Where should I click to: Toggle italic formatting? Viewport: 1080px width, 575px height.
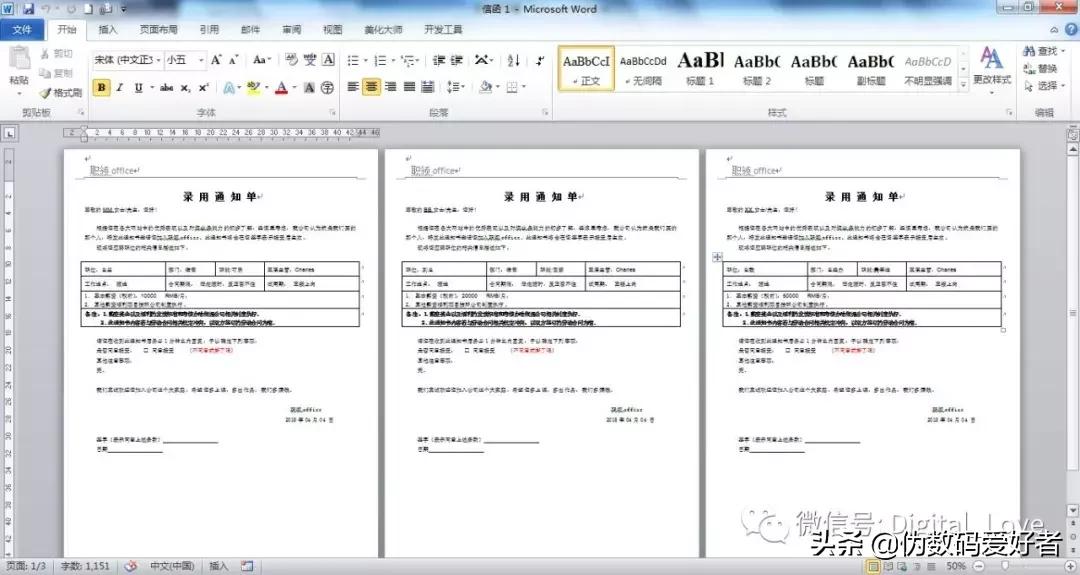pos(120,87)
